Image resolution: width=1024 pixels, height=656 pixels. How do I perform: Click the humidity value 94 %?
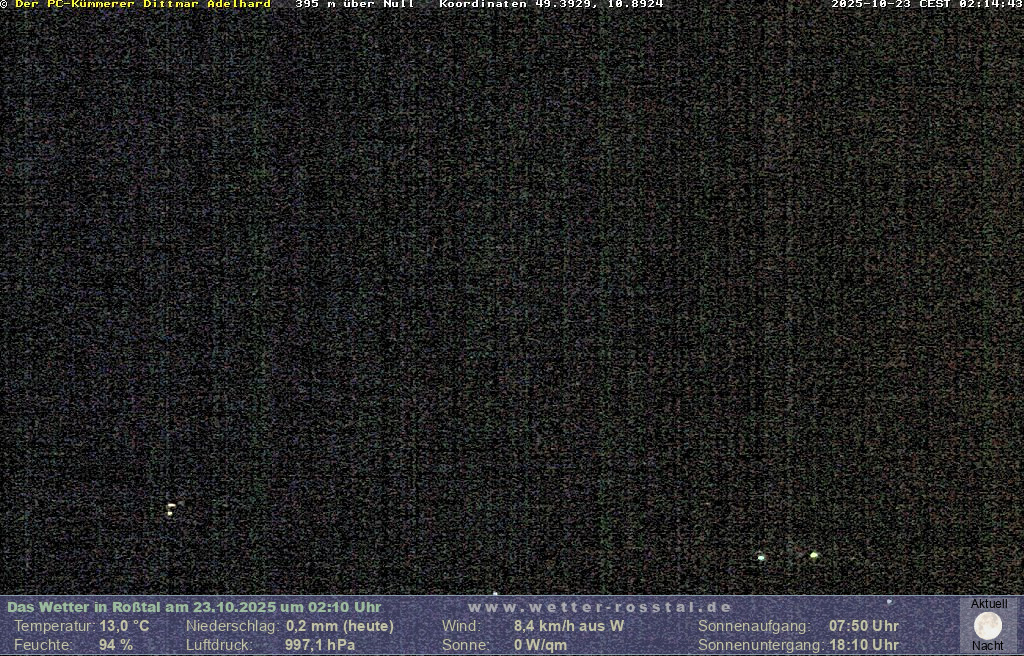[116, 645]
